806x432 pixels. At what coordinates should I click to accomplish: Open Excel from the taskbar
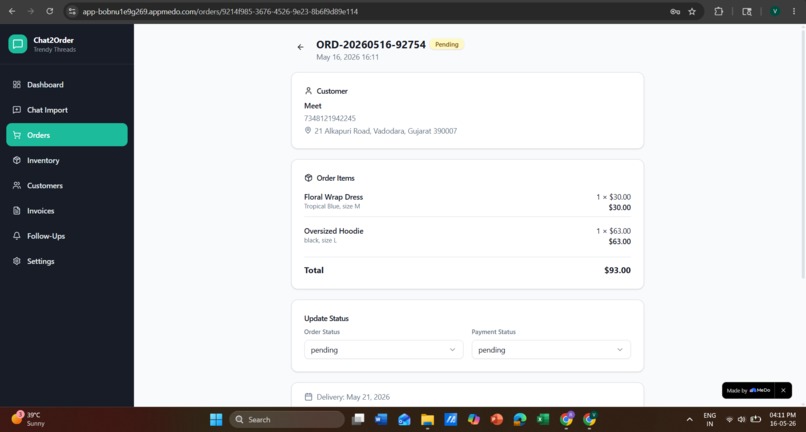tap(543, 420)
